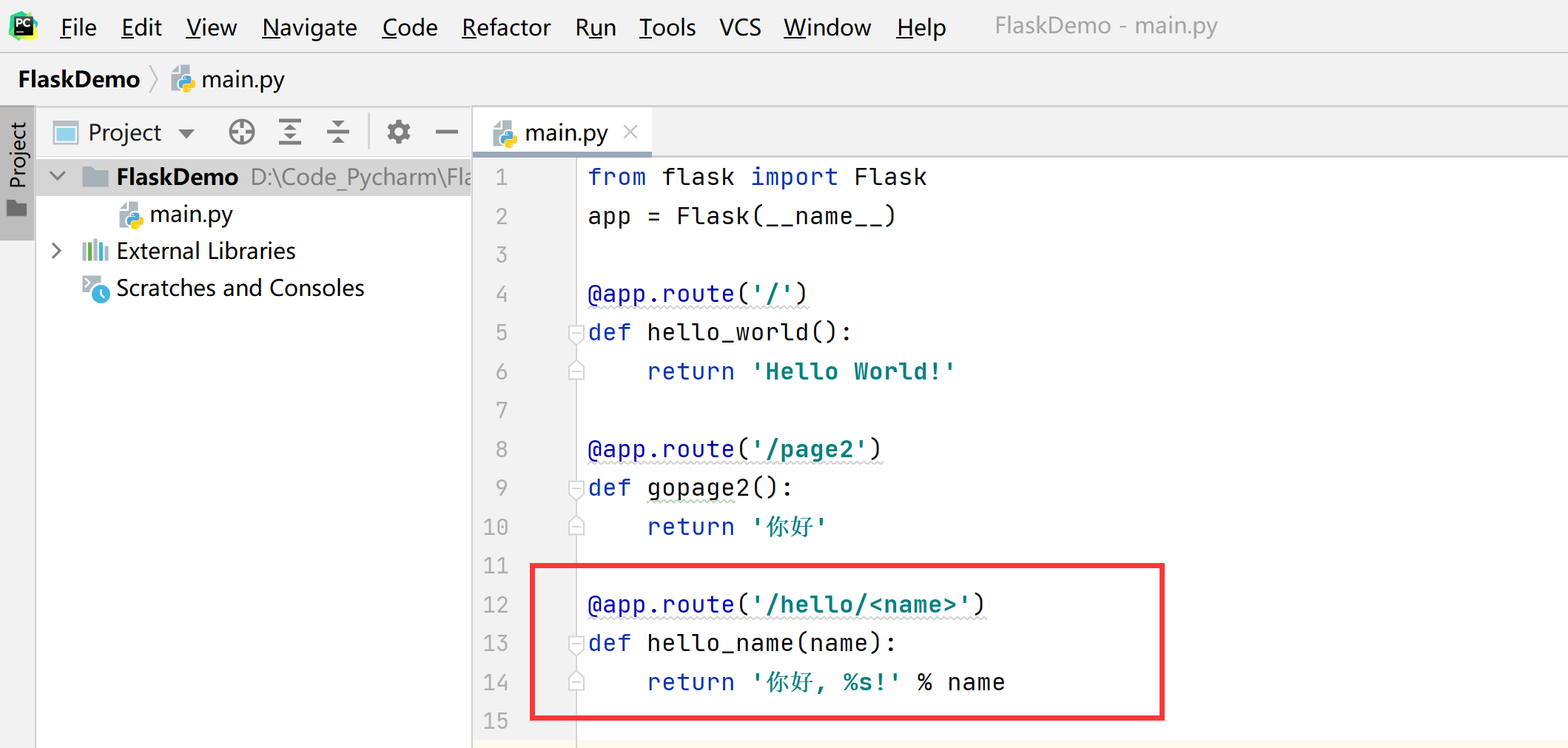Image resolution: width=1568 pixels, height=748 pixels.
Task: Open the VCS menu
Action: [739, 27]
